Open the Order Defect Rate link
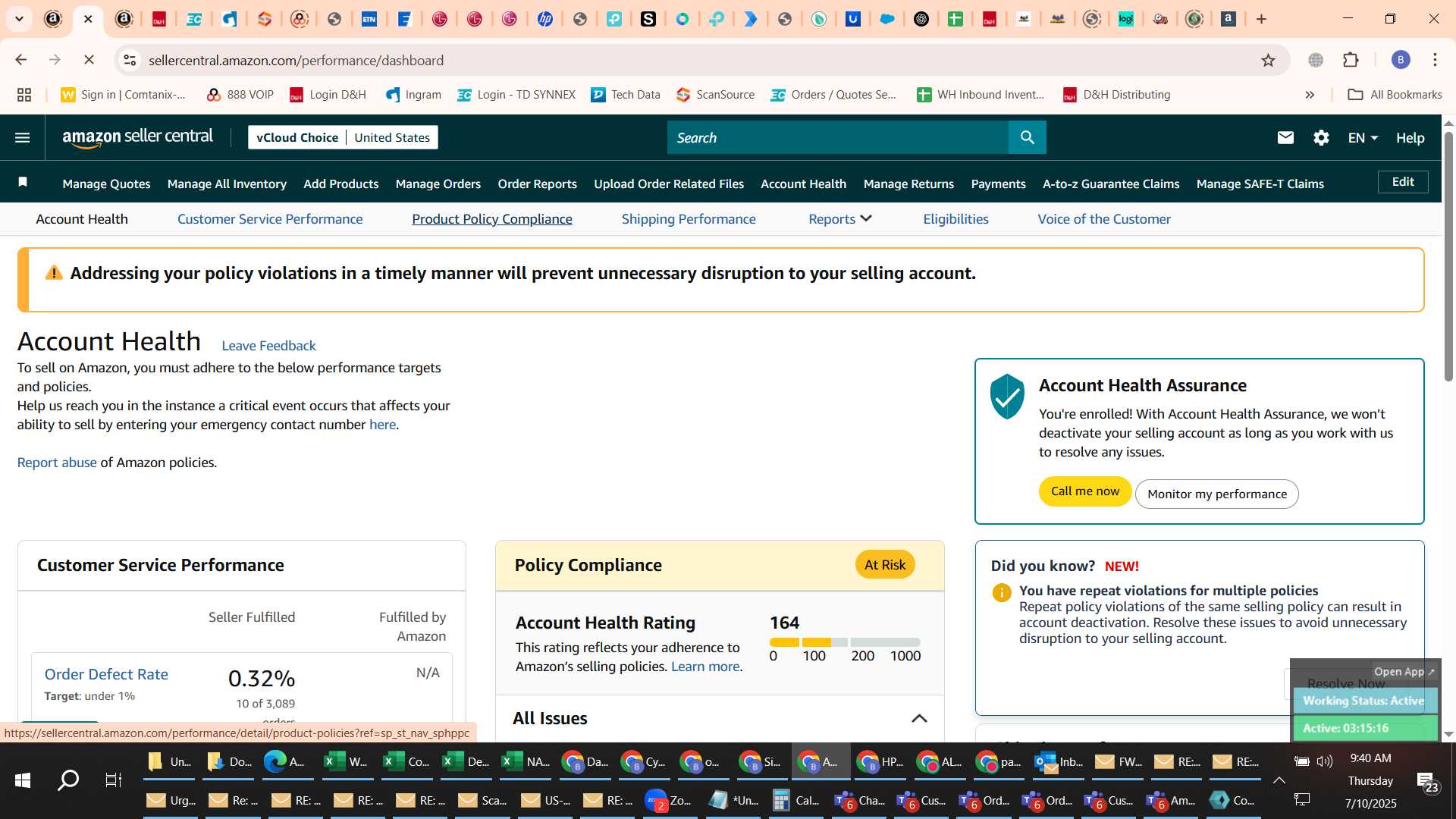Viewport: 1456px width, 819px height. [106, 674]
